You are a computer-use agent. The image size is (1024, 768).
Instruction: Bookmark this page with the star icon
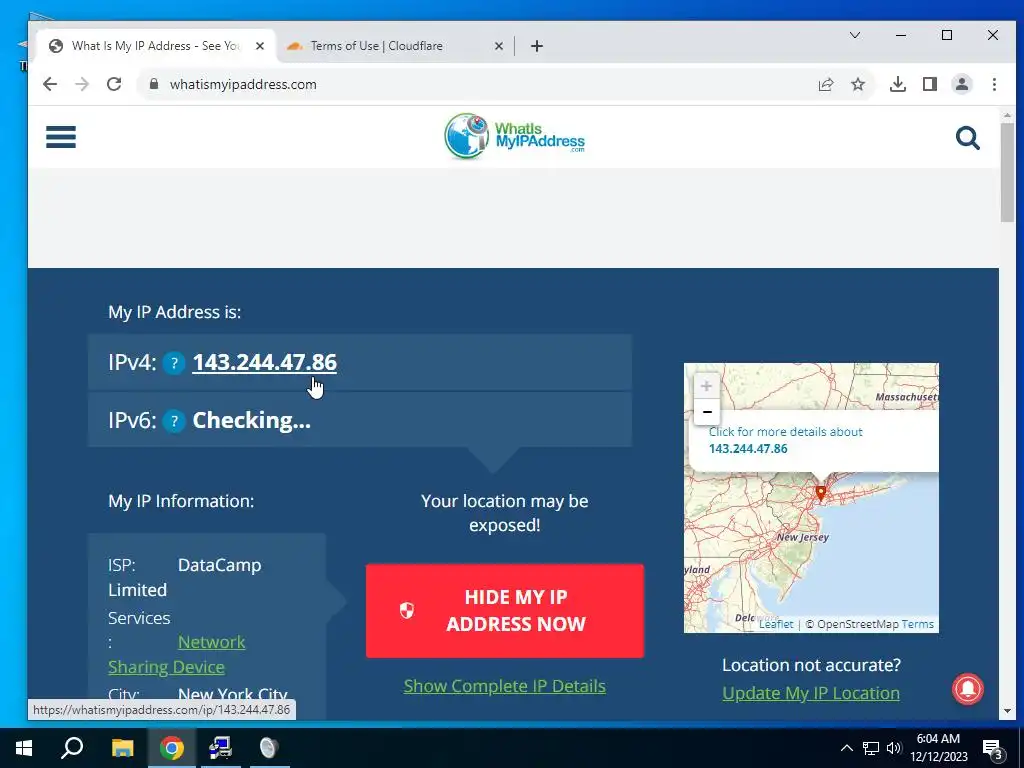pos(858,84)
